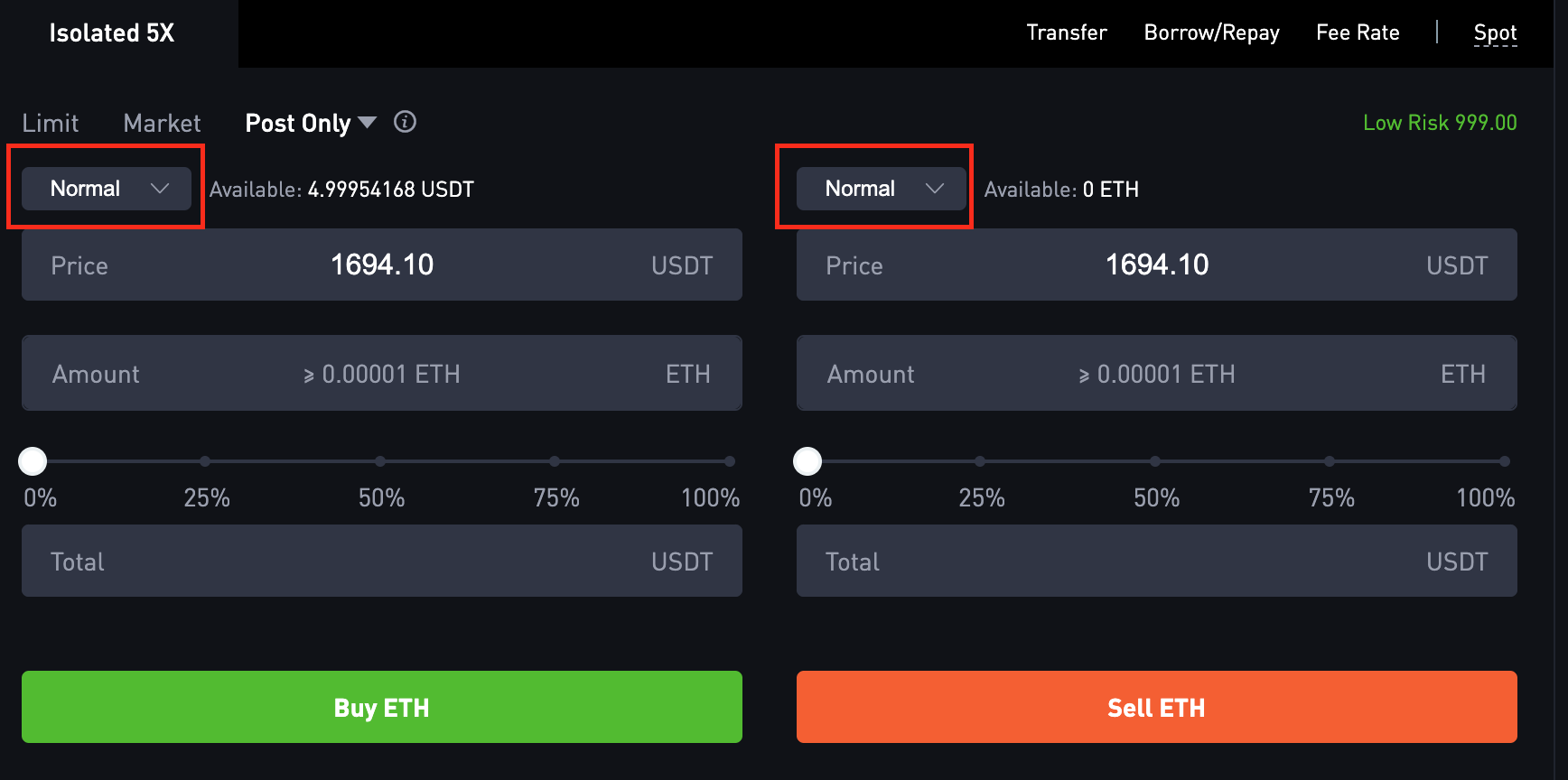This screenshot has width=1568, height=780.
Task: Open the Transfer link
Action: click(1067, 32)
